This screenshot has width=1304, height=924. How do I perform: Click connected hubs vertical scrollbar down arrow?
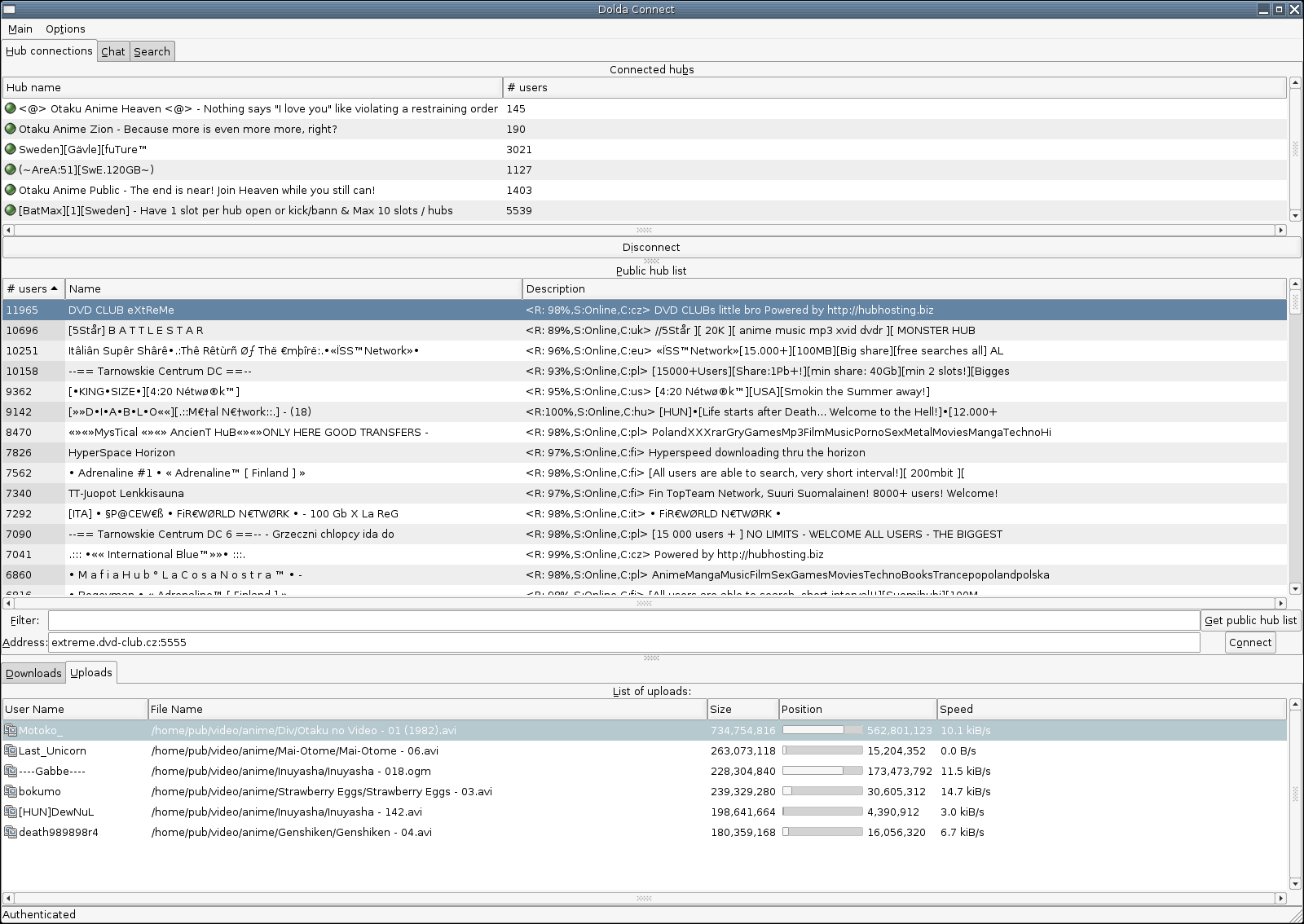(x=1295, y=216)
